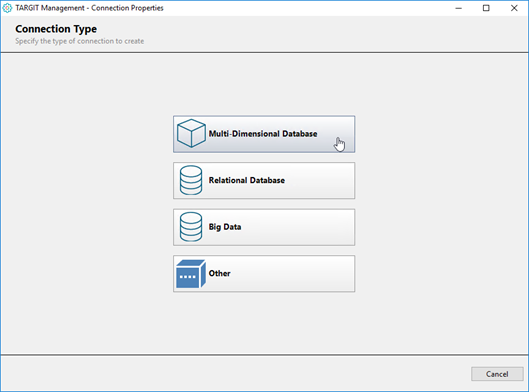The image size is (529, 392).
Task: Click the Connection Type heading text
Action: click(56, 29)
